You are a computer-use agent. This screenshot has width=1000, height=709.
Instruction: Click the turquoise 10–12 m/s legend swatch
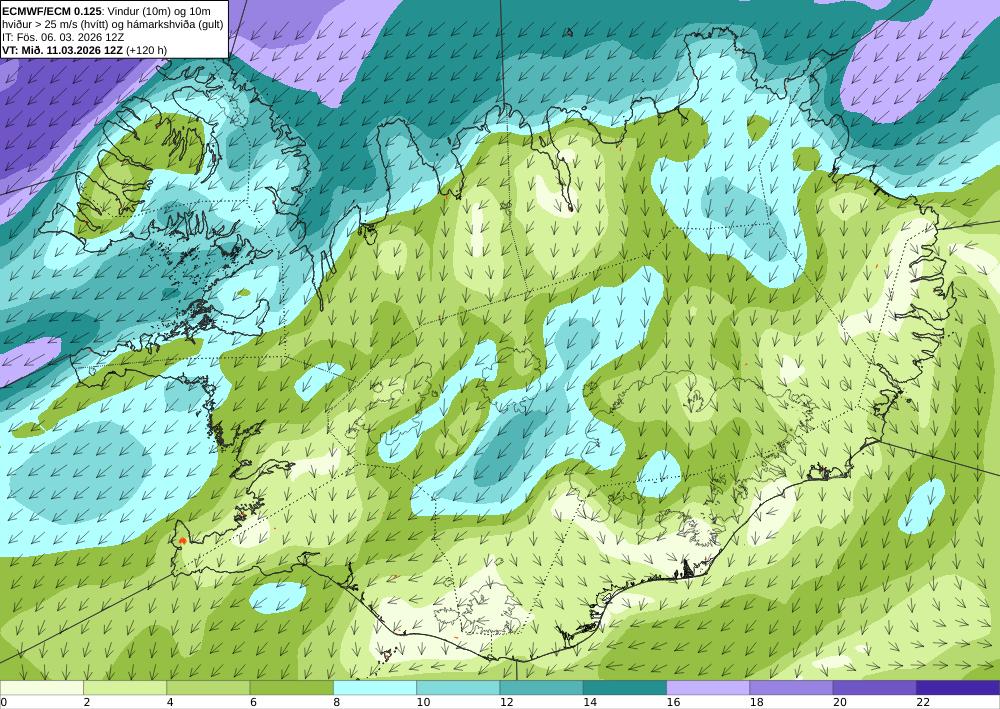pyautogui.click(x=458, y=687)
